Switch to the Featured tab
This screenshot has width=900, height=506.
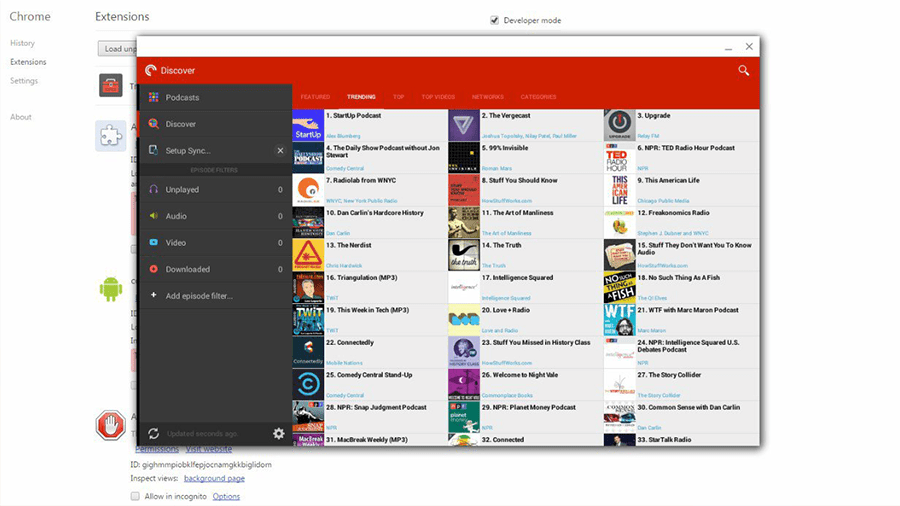click(x=315, y=97)
